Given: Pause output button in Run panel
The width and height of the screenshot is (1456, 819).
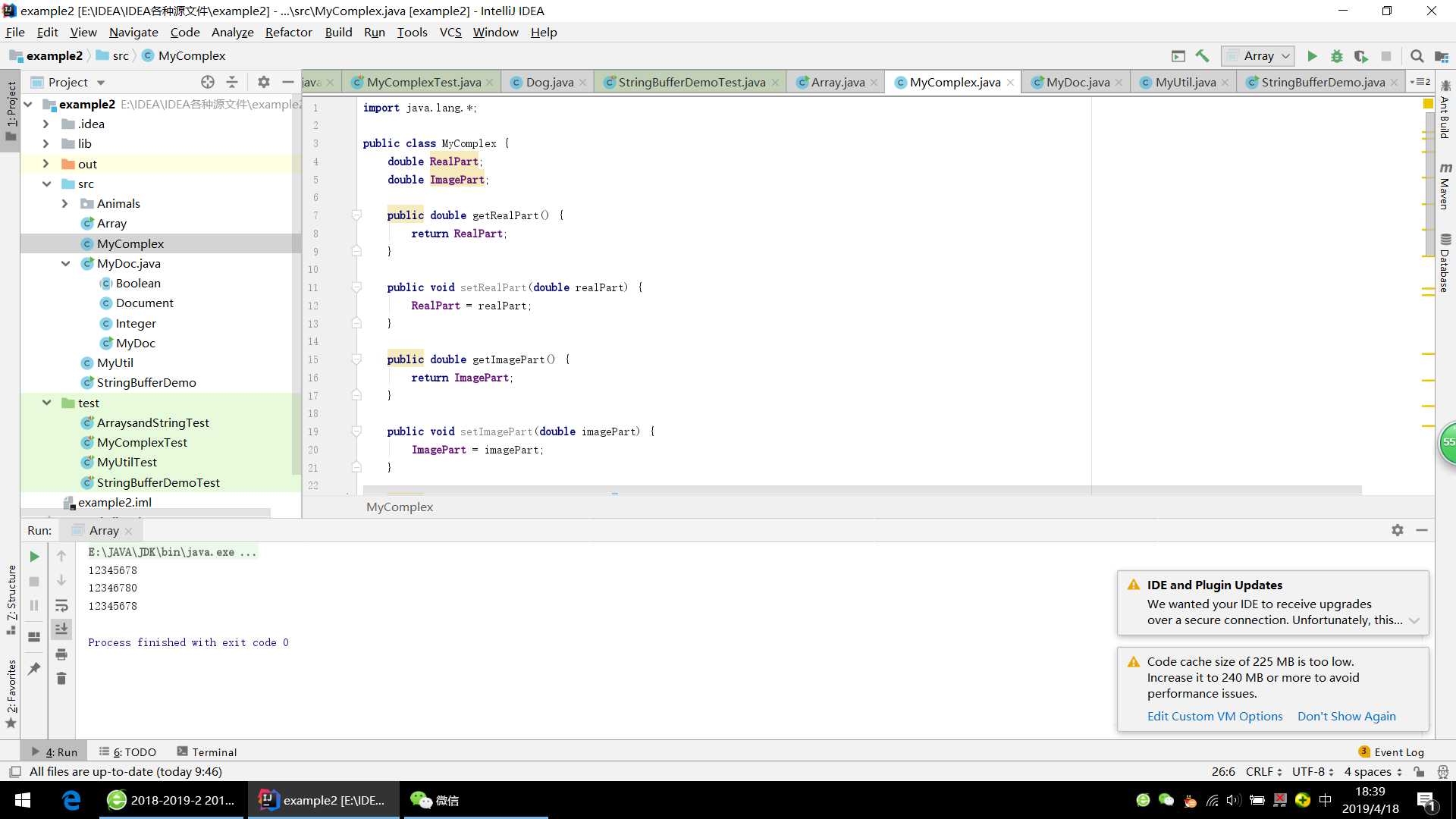Looking at the screenshot, I should click(34, 605).
